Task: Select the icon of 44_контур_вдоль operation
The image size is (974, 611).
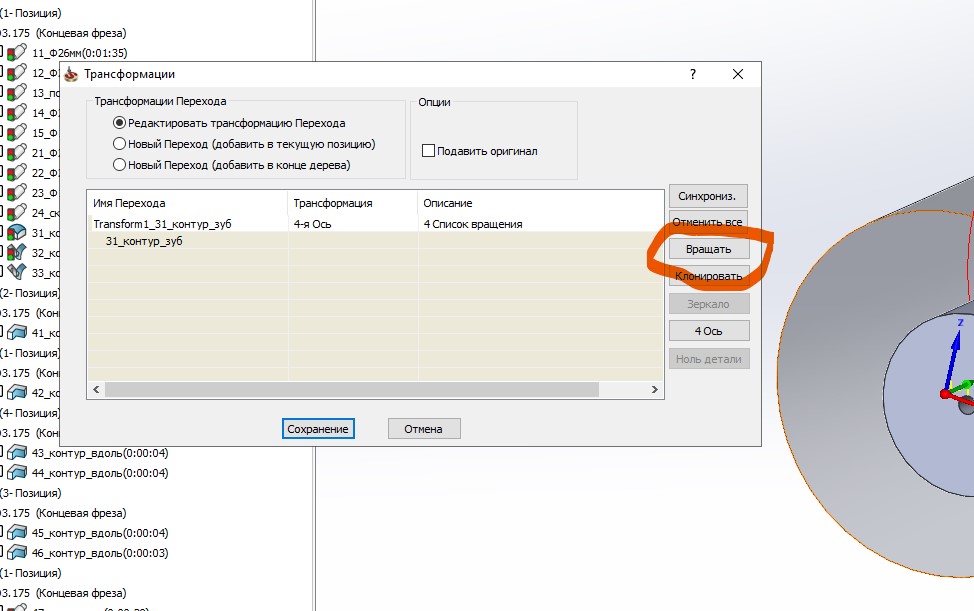Action: click(17, 473)
